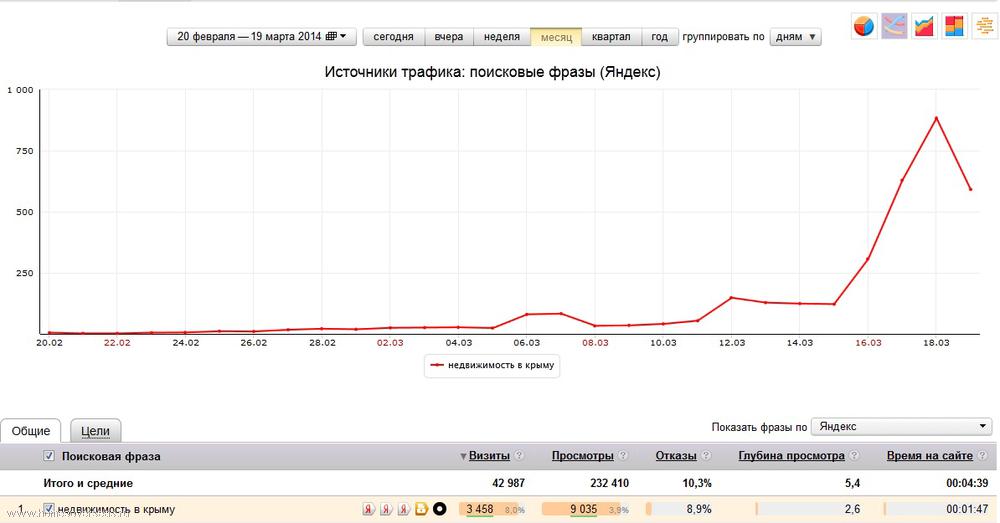This screenshot has width=1000, height=523.
Task: Click the yellow note icon in row 1
Action: 421,509
